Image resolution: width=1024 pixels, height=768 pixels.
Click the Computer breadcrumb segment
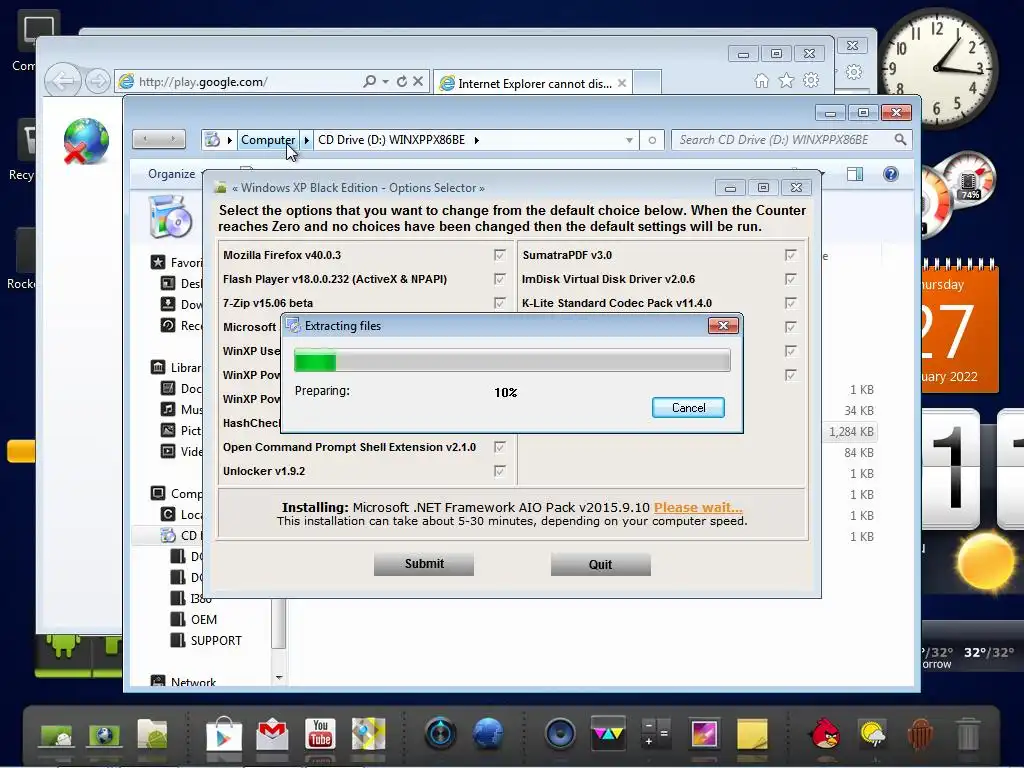[268, 140]
